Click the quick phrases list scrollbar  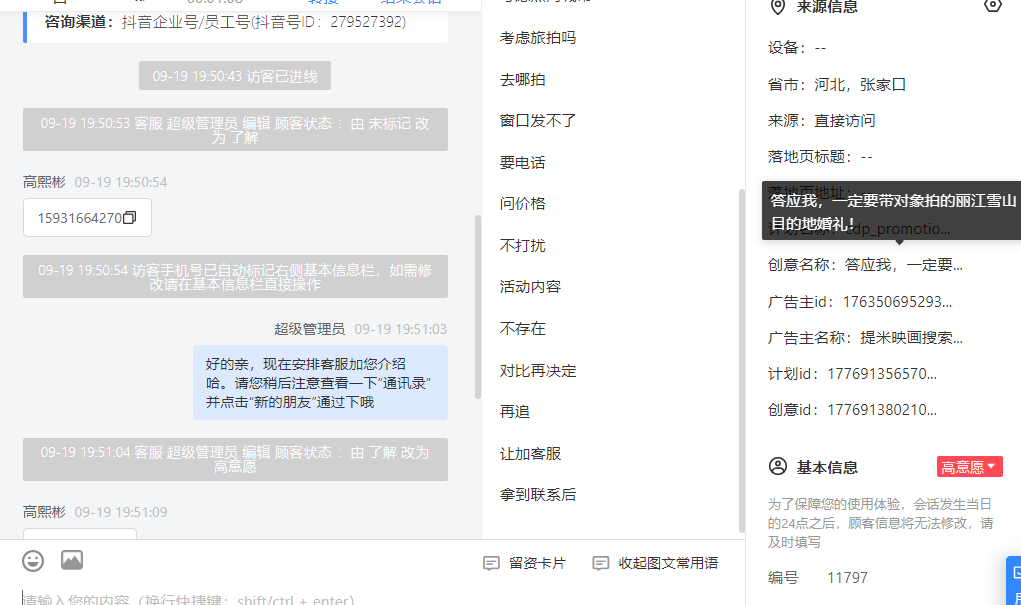click(741, 361)
